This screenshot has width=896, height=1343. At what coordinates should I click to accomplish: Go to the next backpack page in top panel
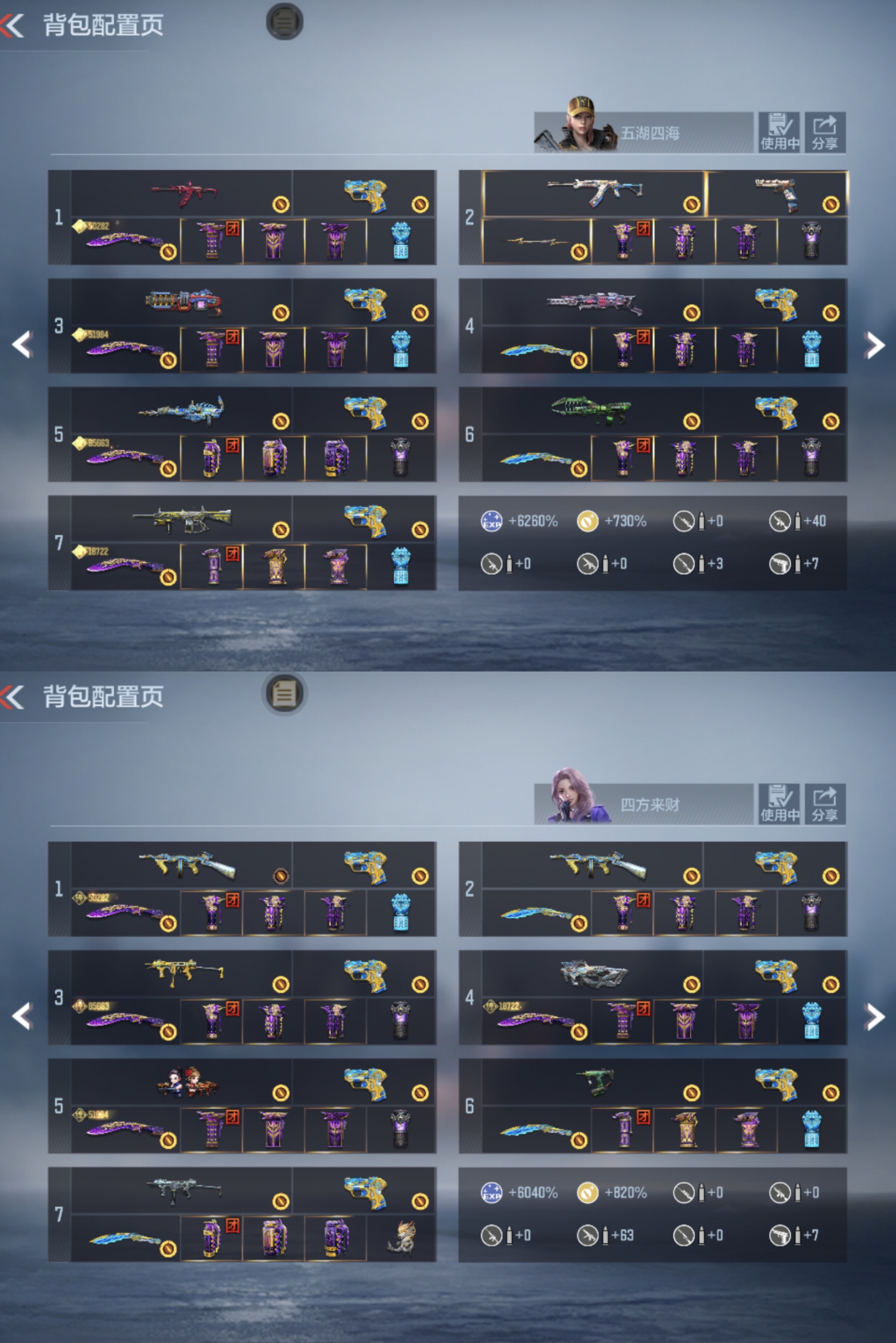click(x=874, y=345)
